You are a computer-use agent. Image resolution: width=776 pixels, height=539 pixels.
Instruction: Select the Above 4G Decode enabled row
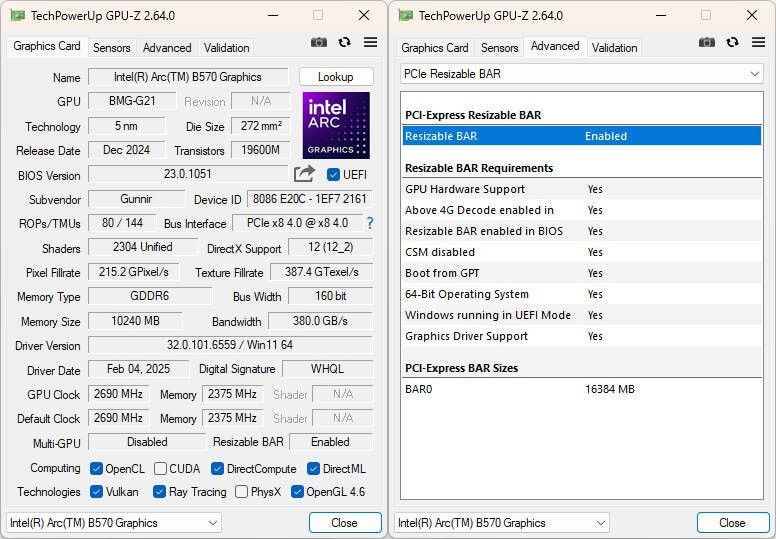[x=582, y=210]
